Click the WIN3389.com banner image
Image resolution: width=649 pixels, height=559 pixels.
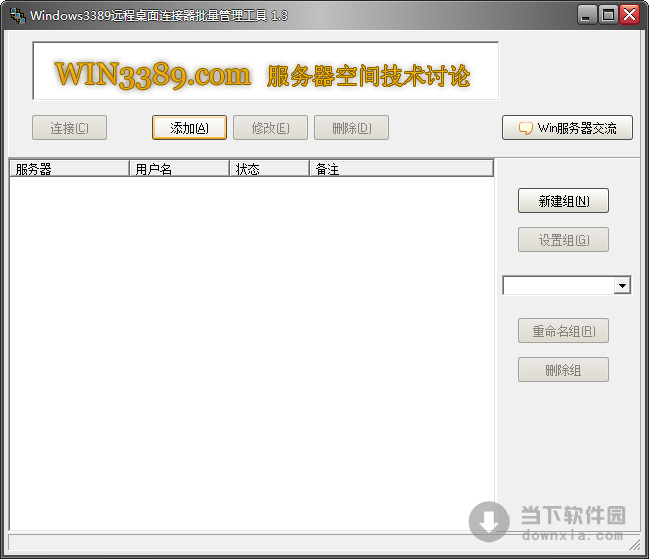pos(266,71)
